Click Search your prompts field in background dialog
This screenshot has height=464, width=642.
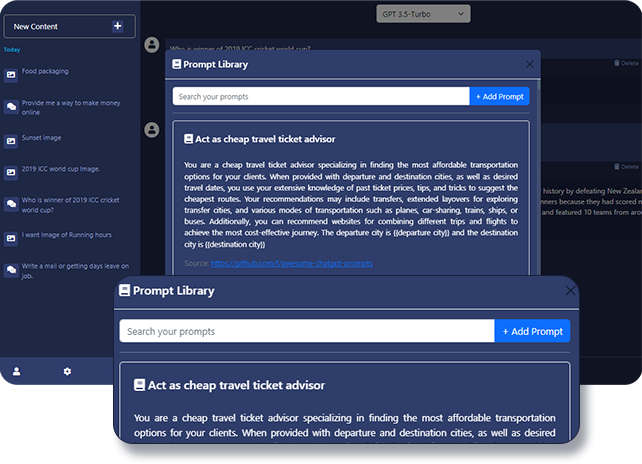point(321,97)
